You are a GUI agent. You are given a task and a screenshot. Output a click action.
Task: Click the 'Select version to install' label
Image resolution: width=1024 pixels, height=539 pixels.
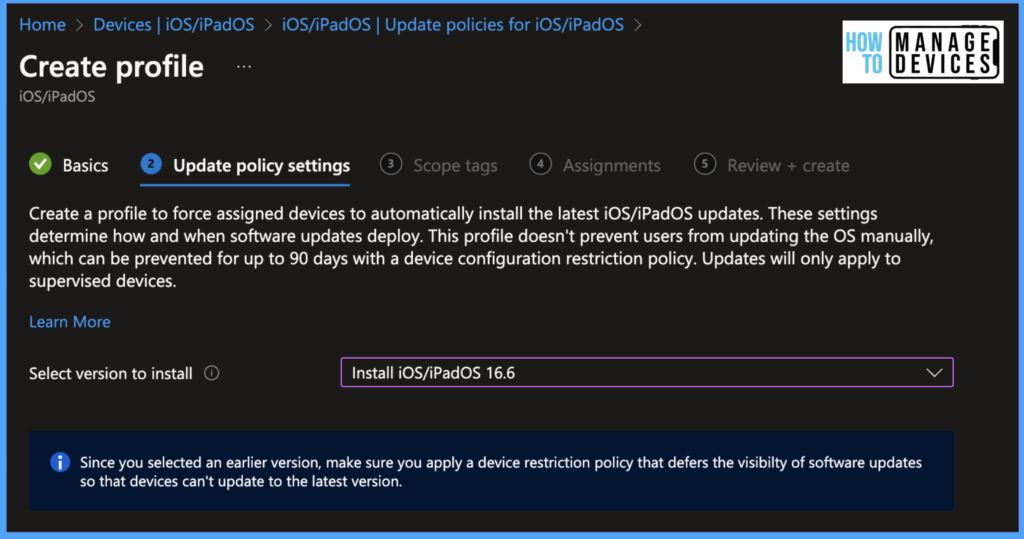[110, 374]
